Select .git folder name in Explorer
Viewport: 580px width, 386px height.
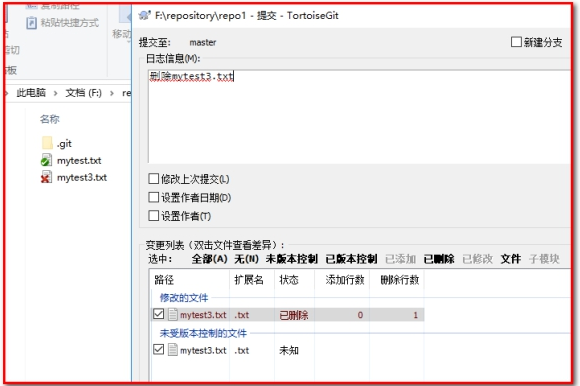coord(64,143)
